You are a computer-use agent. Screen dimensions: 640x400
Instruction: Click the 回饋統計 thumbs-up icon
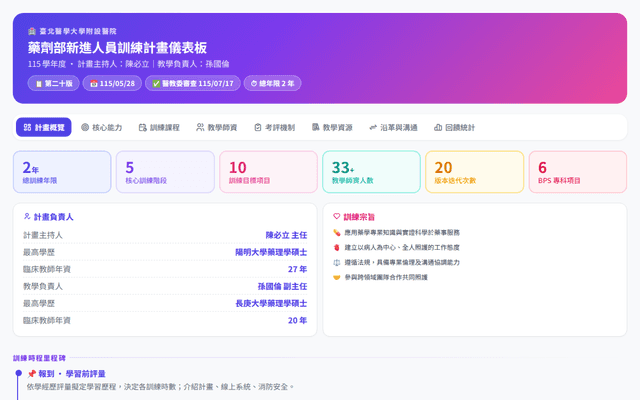click(x=438, y=127)
